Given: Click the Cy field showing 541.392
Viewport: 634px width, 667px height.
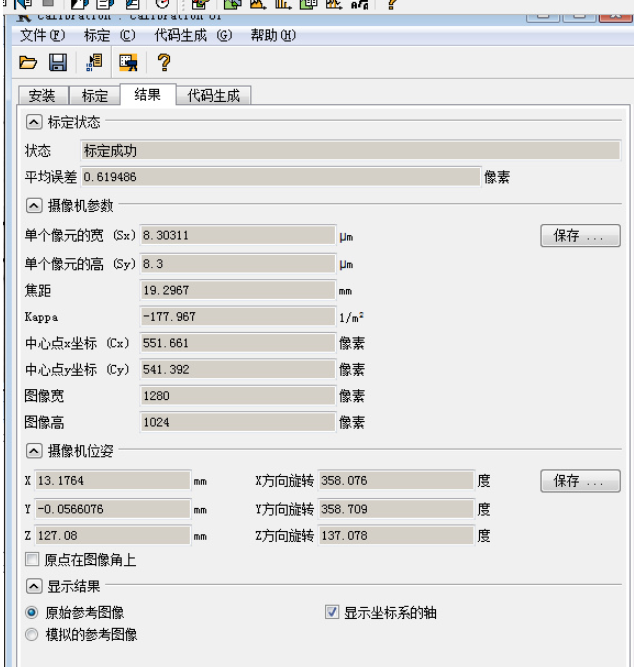Looking at the screenshot, I should point(238,370).
